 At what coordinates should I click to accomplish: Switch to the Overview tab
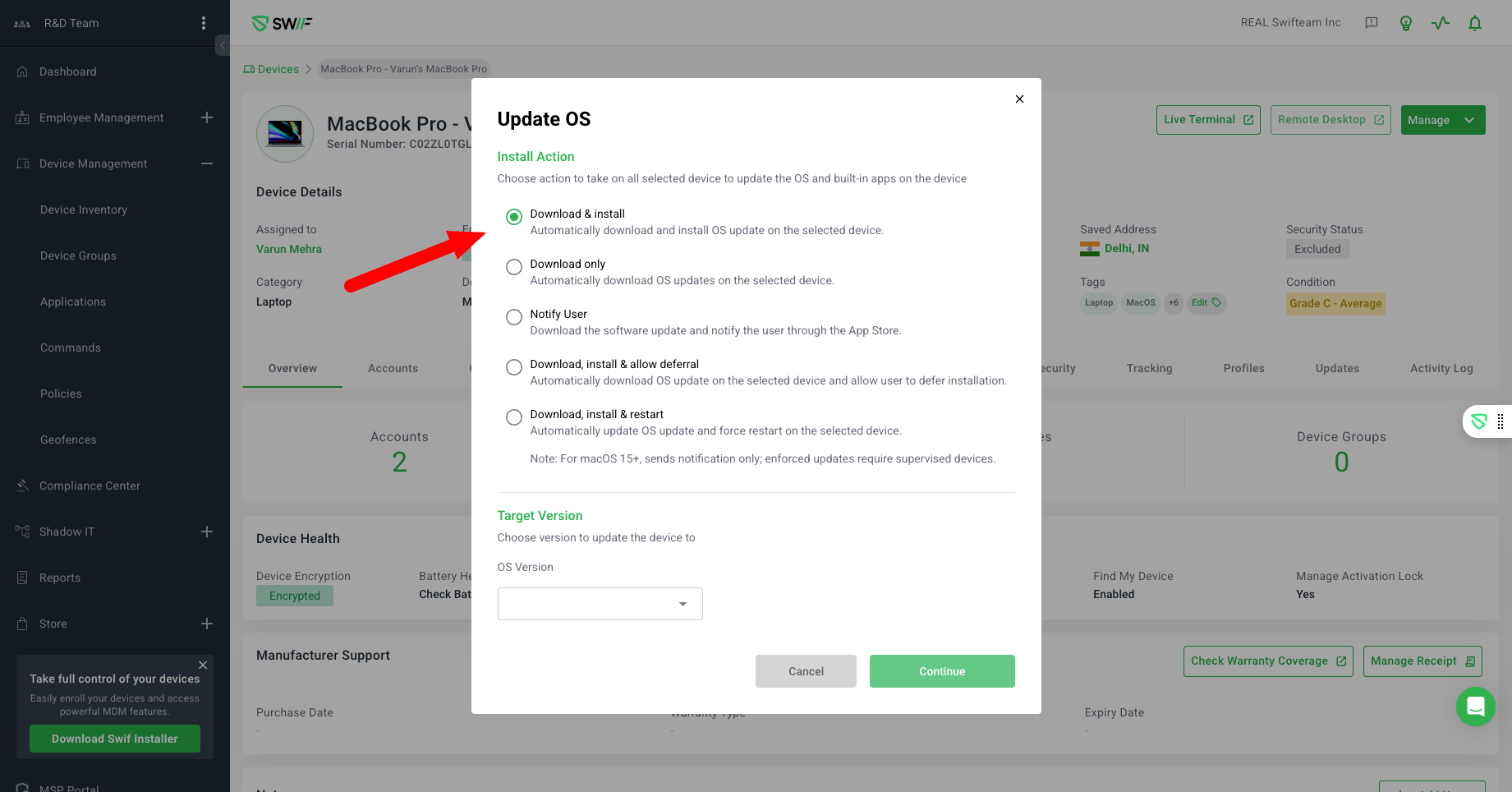tap(292, 368)
